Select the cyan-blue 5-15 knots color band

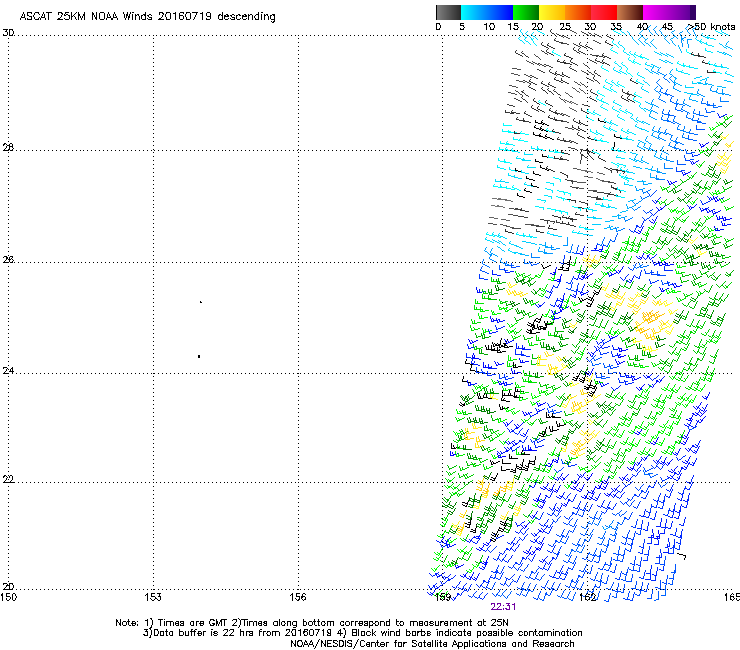487,12
